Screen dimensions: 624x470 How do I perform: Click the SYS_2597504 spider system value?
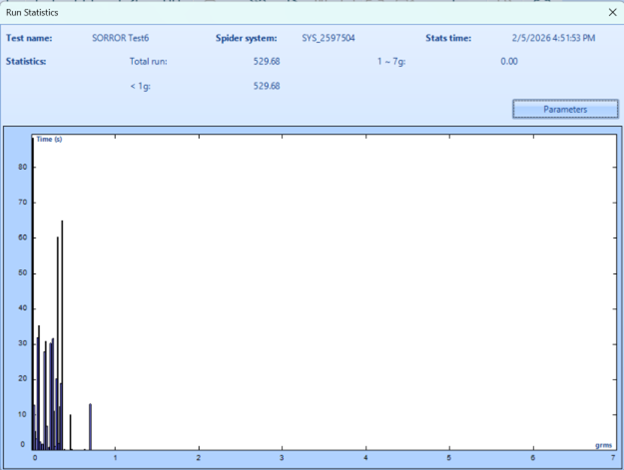pyautogui.click(x=328, y=38)
